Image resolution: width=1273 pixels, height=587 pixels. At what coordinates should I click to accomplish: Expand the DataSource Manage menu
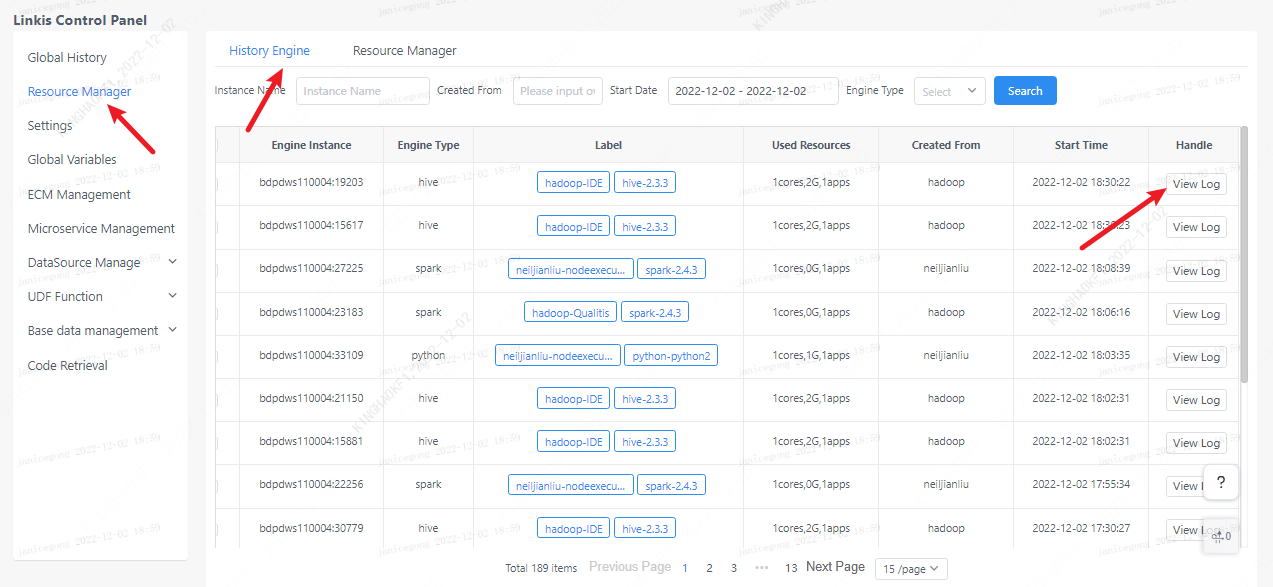coord(172,262)
